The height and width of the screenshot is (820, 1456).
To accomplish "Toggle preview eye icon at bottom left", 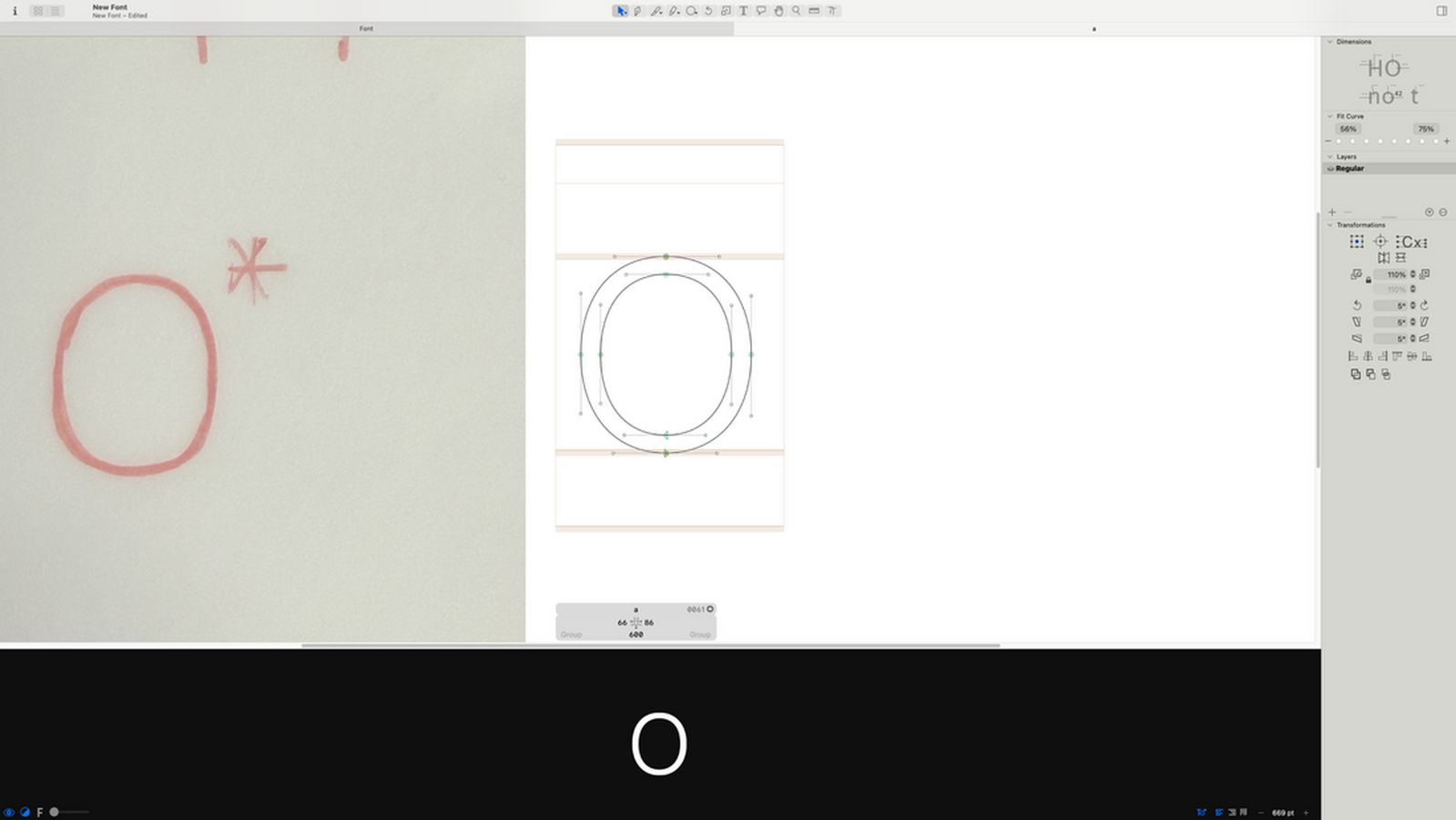I will pos(9,812).
